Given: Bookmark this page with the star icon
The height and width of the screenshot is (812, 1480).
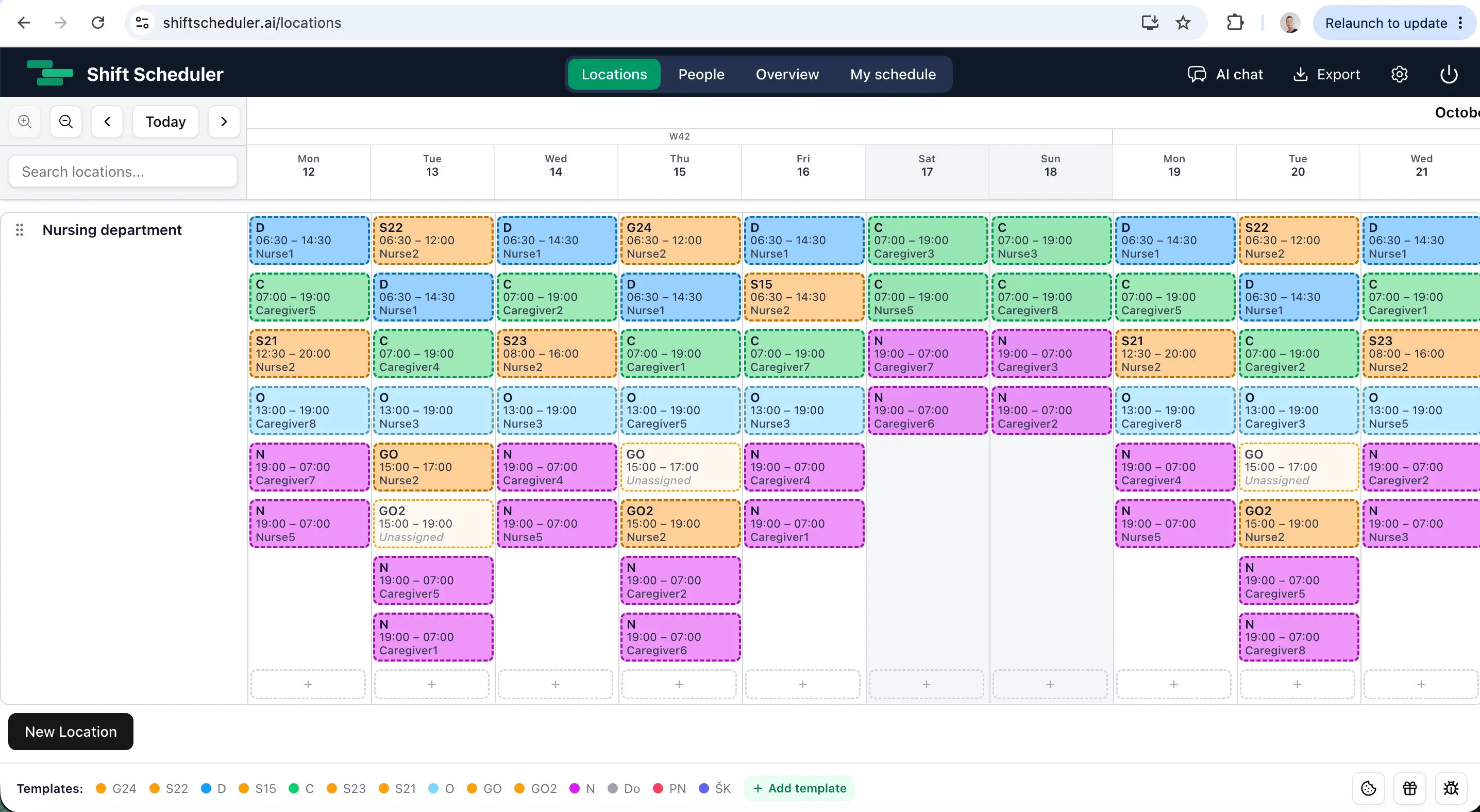Looking at the screenshot, I should coord(1183,23).
